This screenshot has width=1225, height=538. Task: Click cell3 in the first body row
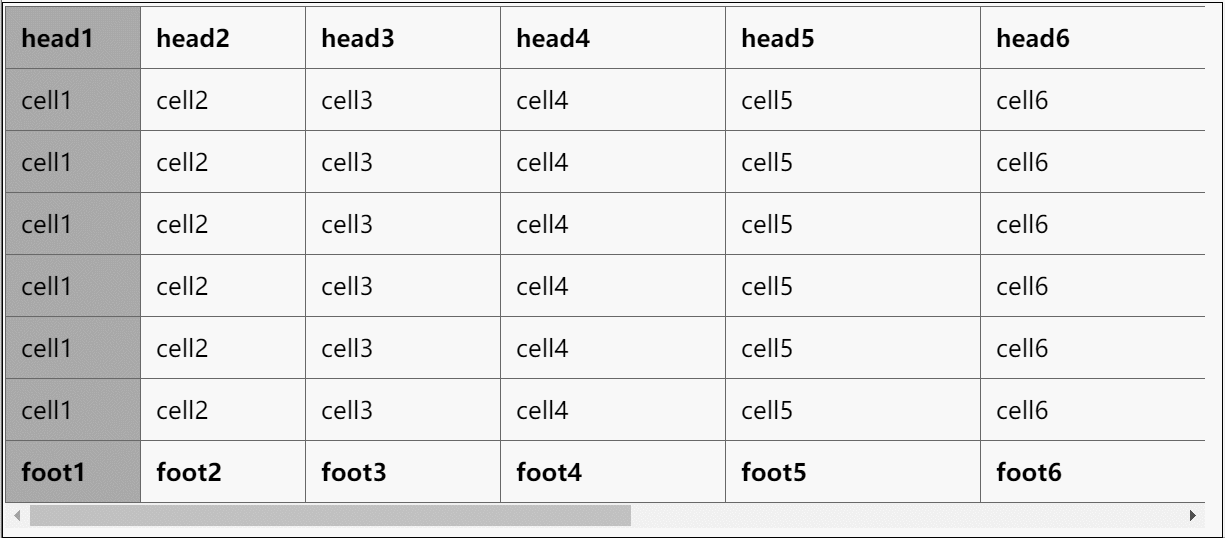(402, 100)
